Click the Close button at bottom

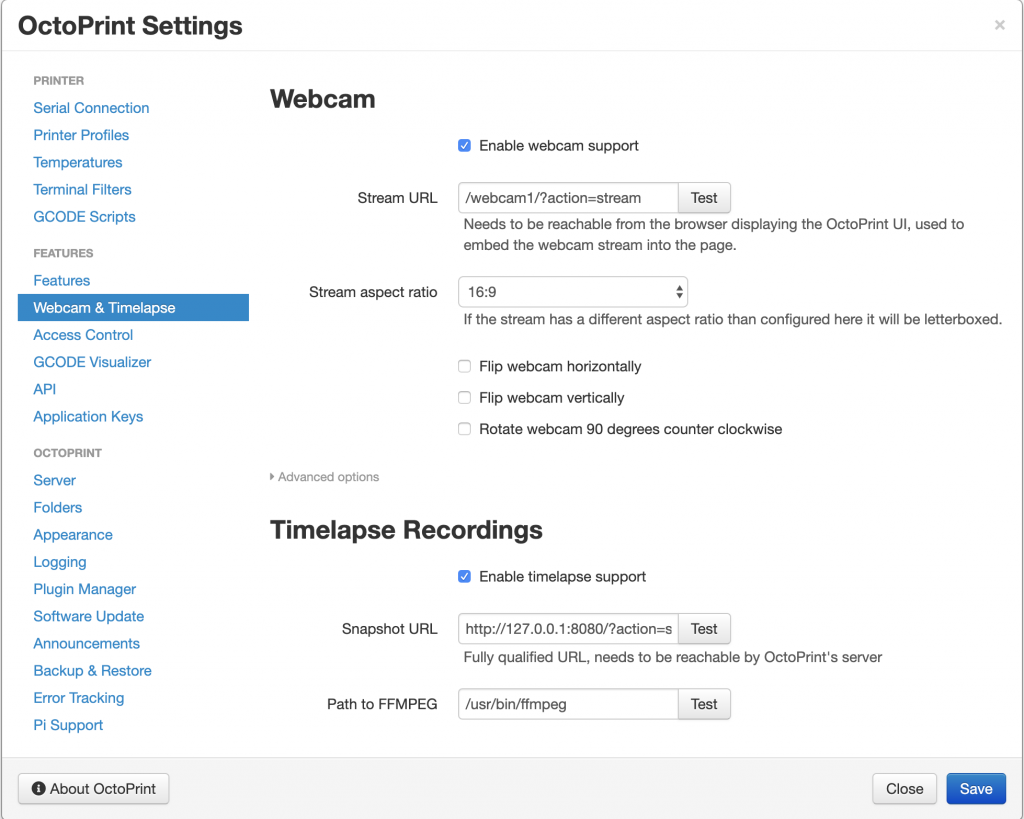click(904, 789)
